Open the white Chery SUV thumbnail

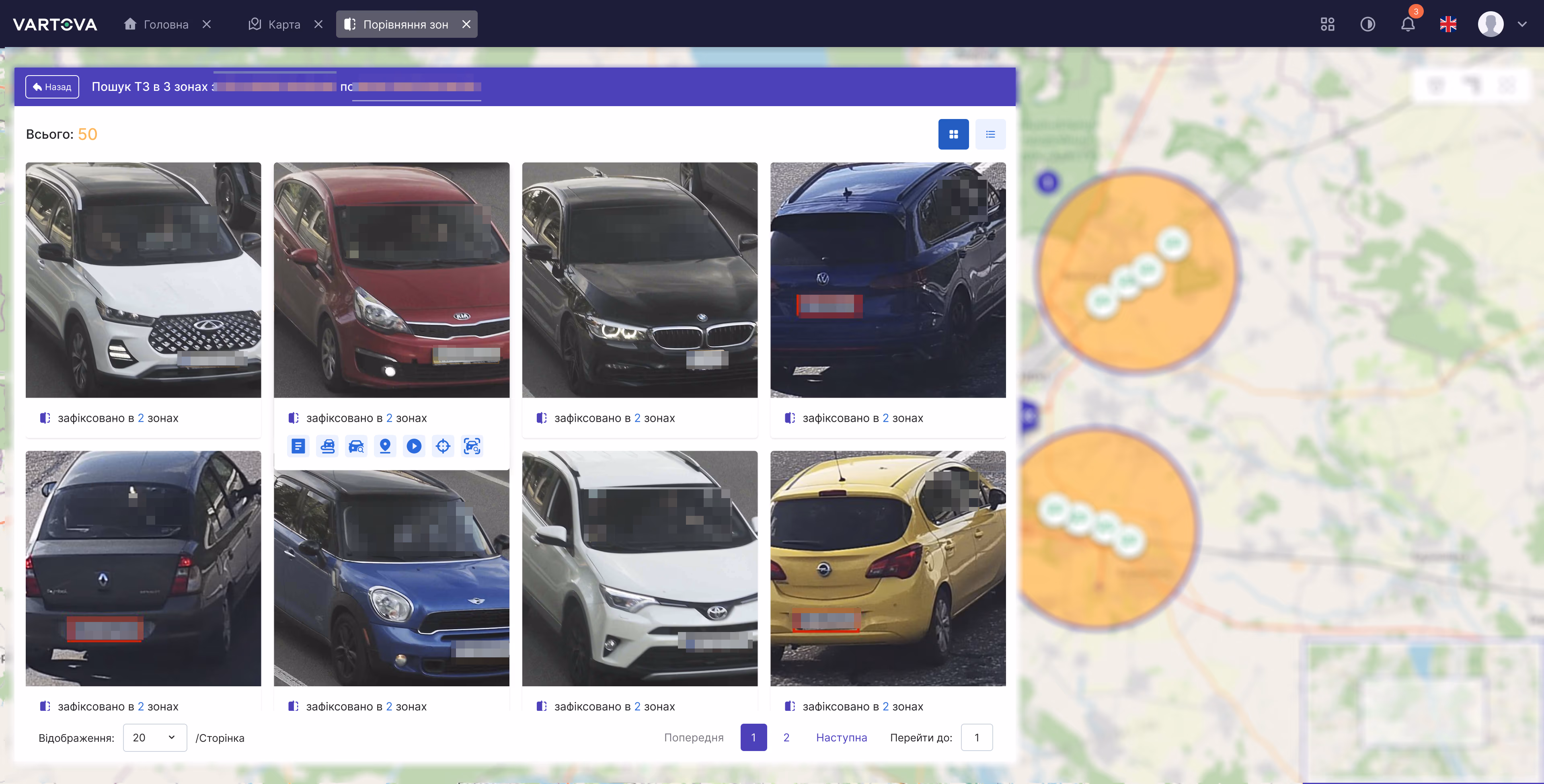(x=143, y=280)
